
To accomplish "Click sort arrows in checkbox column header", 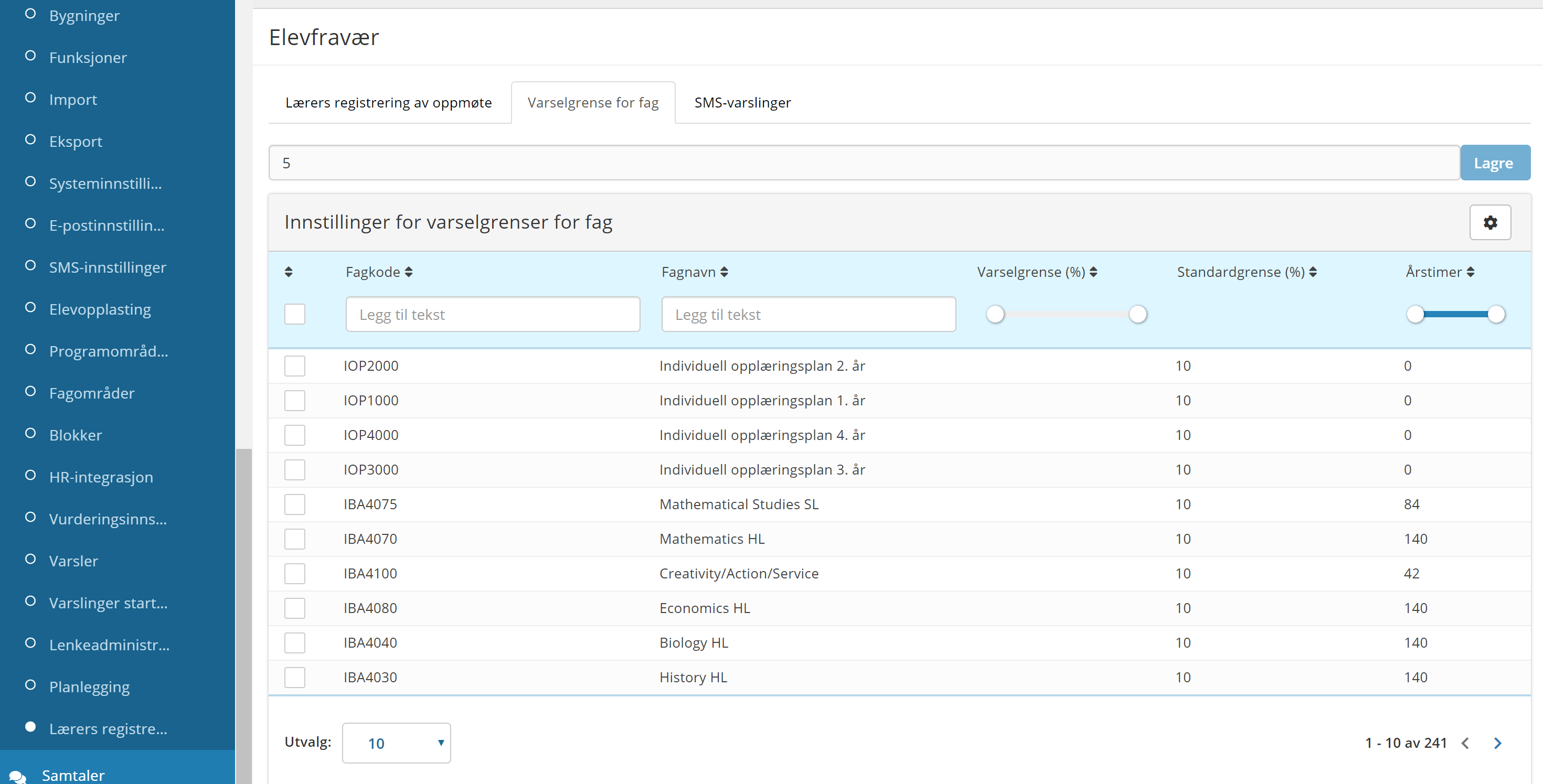I will 289,272.
